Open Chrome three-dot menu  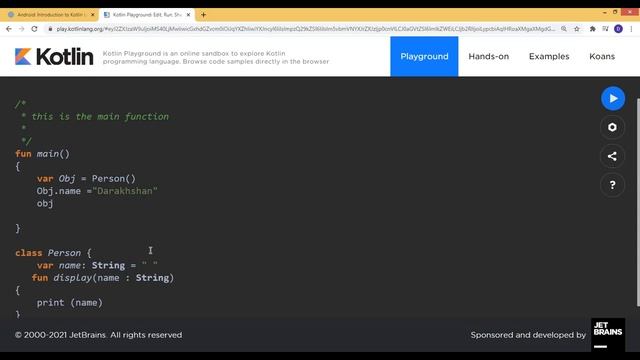[631, 29]
